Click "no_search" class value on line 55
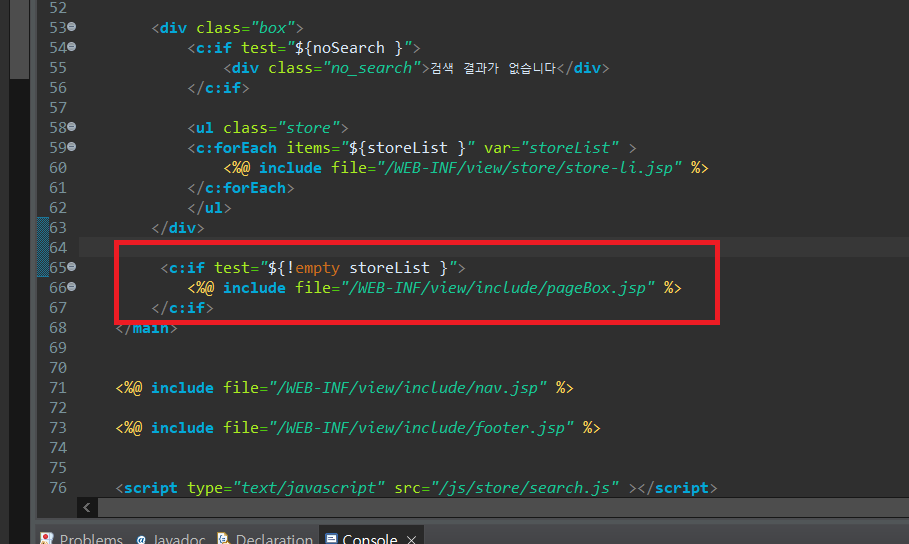This screenshot has height=544, width=909. (371, 68)
